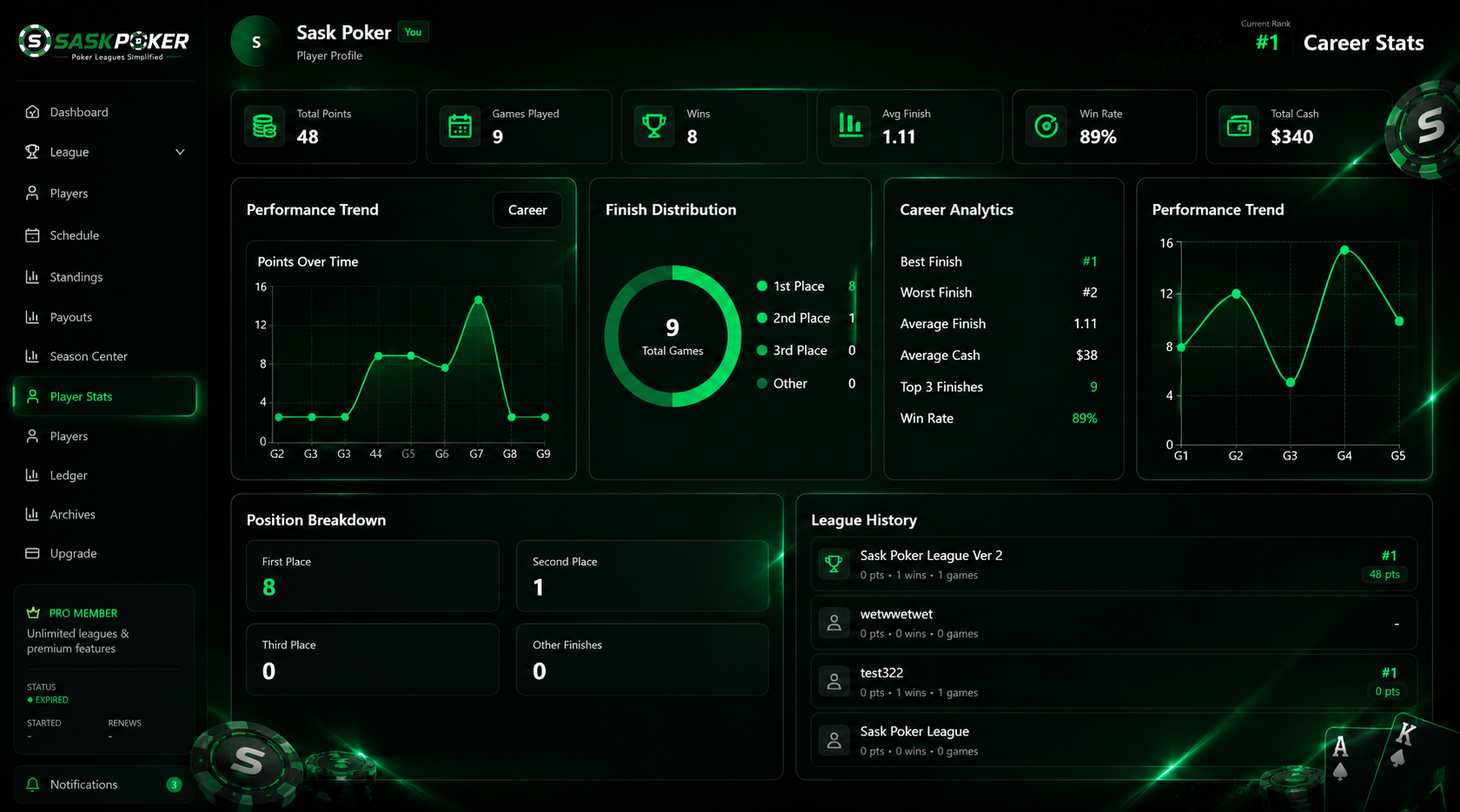Image resolution: width=1460 pixels, height=812 pixels.
Task: Click the test322 league avatar icon
Action: point(834,682)
